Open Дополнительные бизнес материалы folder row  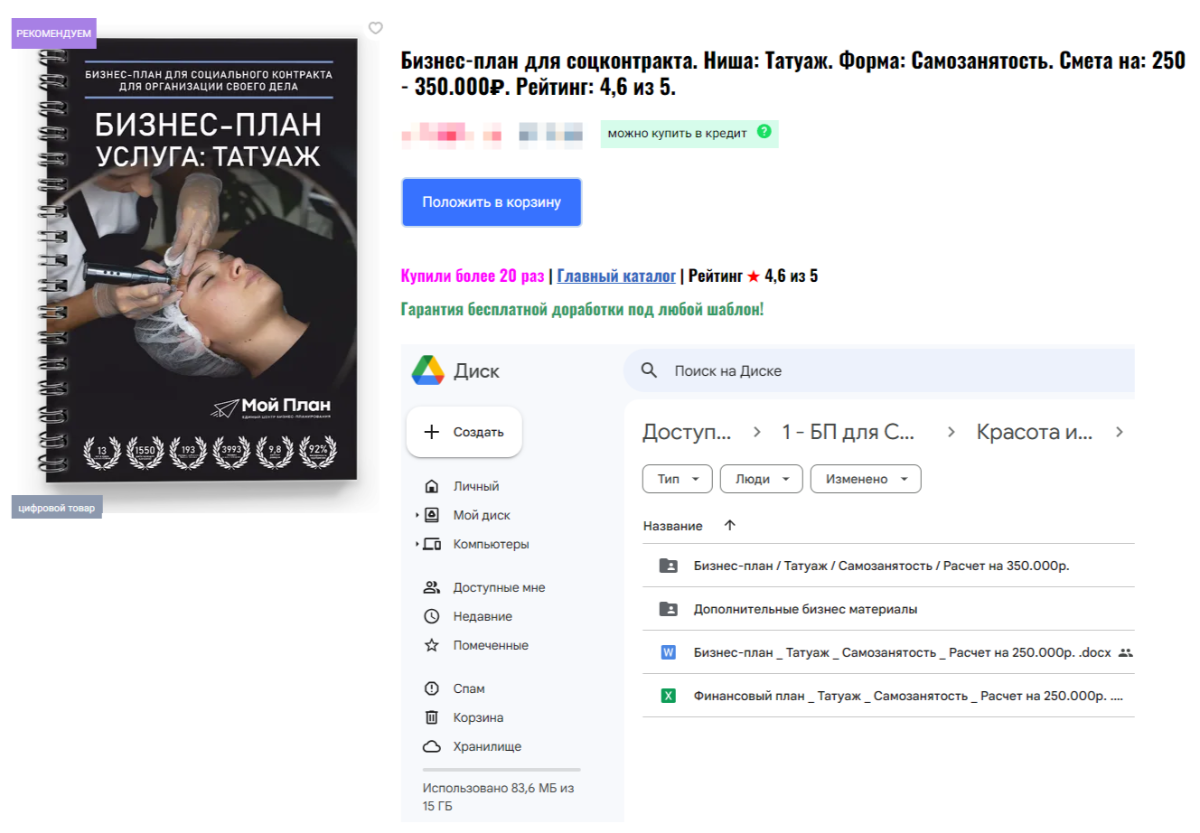(888, 609)
